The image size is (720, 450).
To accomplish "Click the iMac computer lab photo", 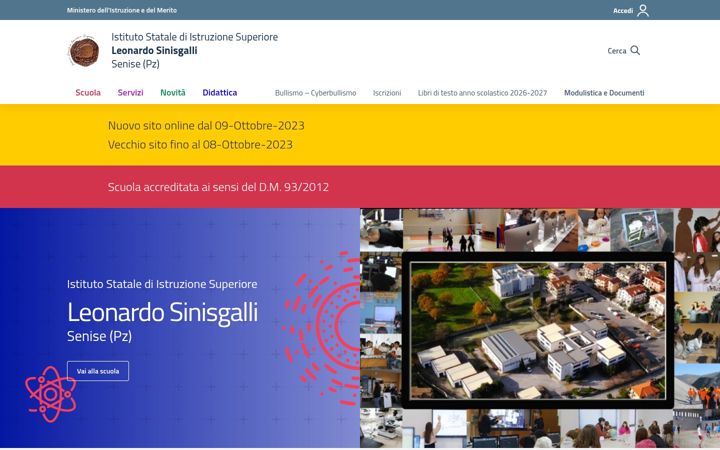I will click(x=541, y=230).
